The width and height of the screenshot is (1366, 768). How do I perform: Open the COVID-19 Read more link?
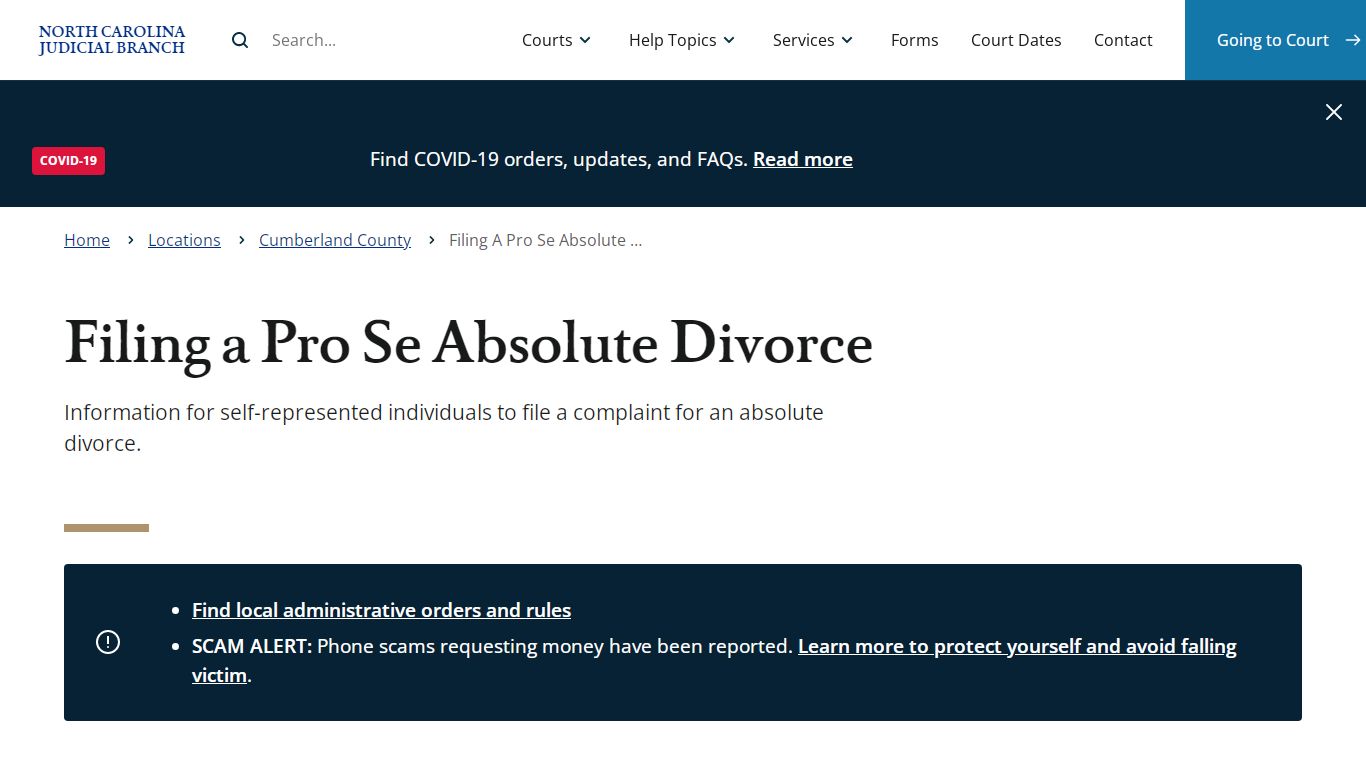[803, 159]
